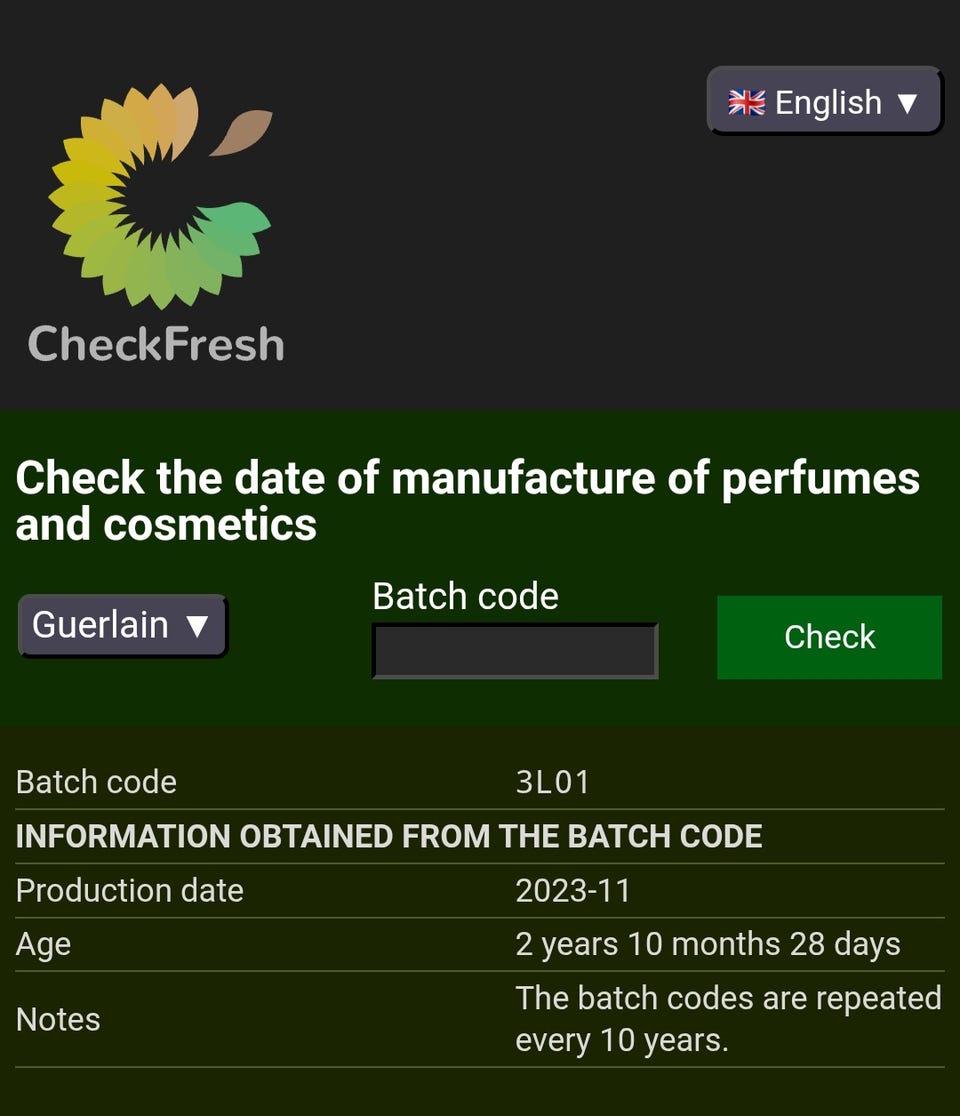Click the language dropdown arrow
960x1116 pixels.
click(907, 103)
